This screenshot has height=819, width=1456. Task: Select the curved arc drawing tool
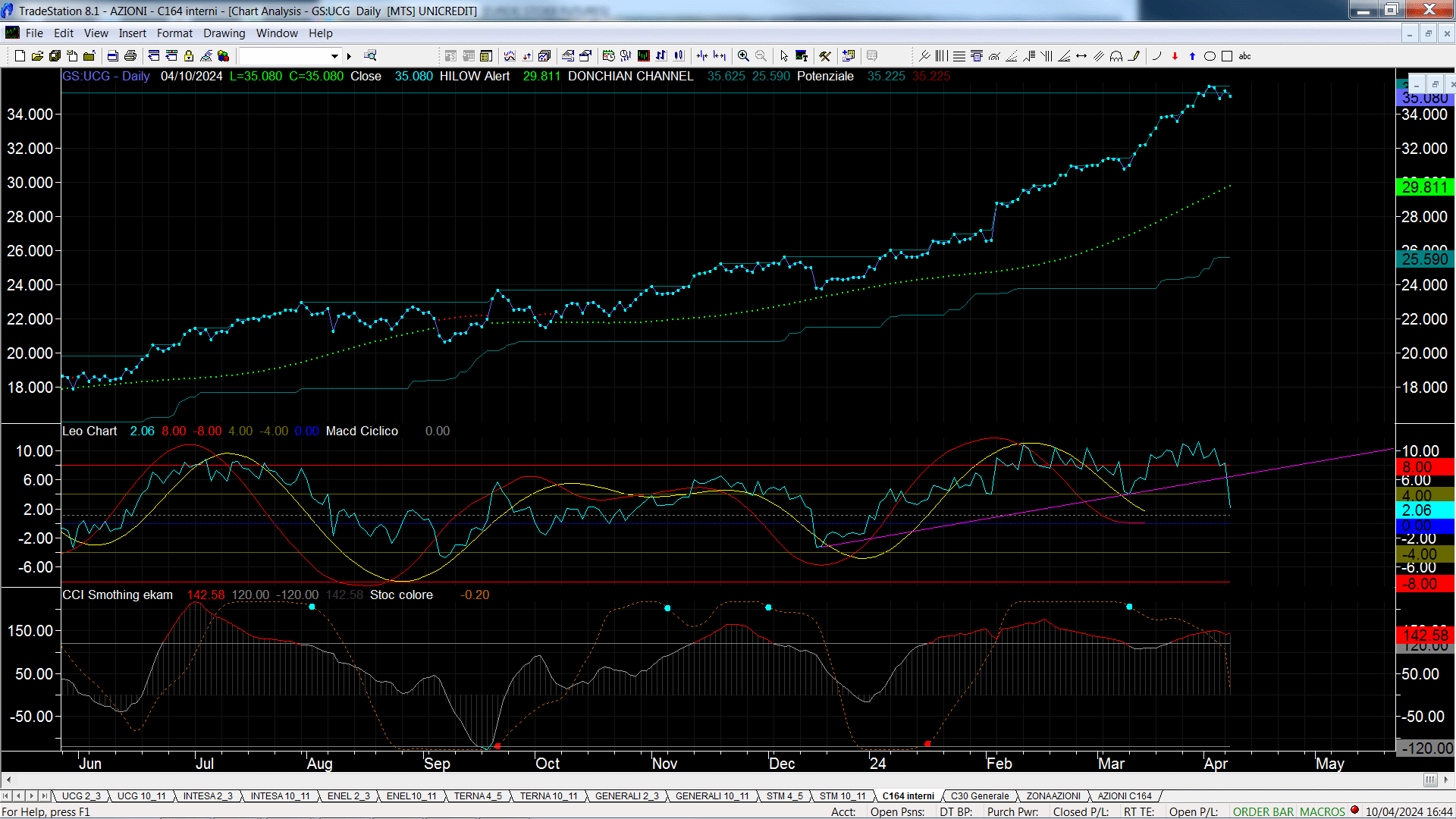pos(1156,55)
